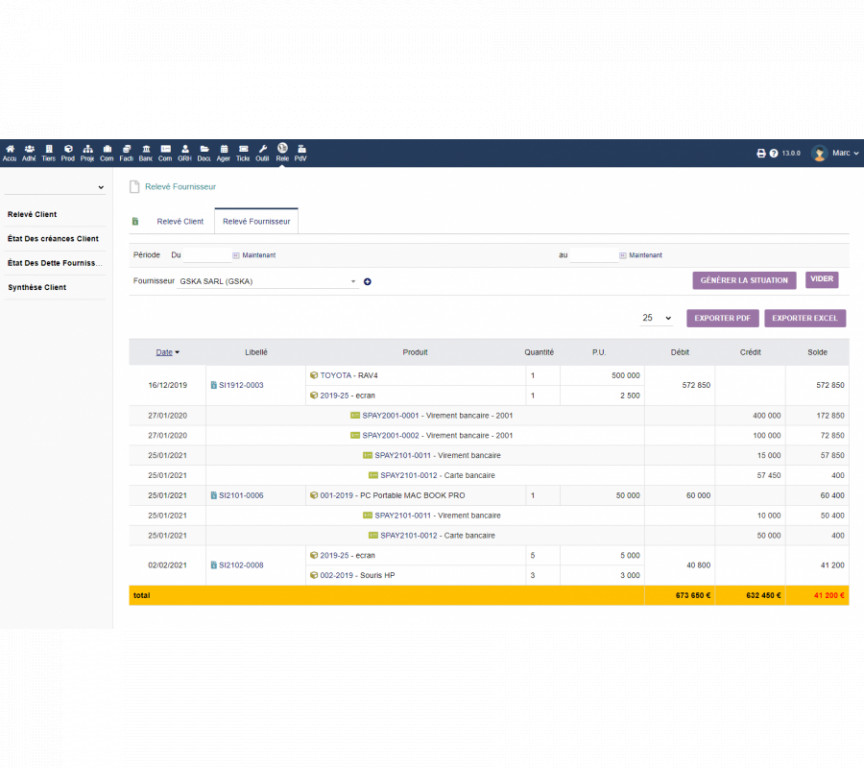This screenshot has height=768, width=864.
Task: Open the Accueil home icon
Action: click(10, 152)
